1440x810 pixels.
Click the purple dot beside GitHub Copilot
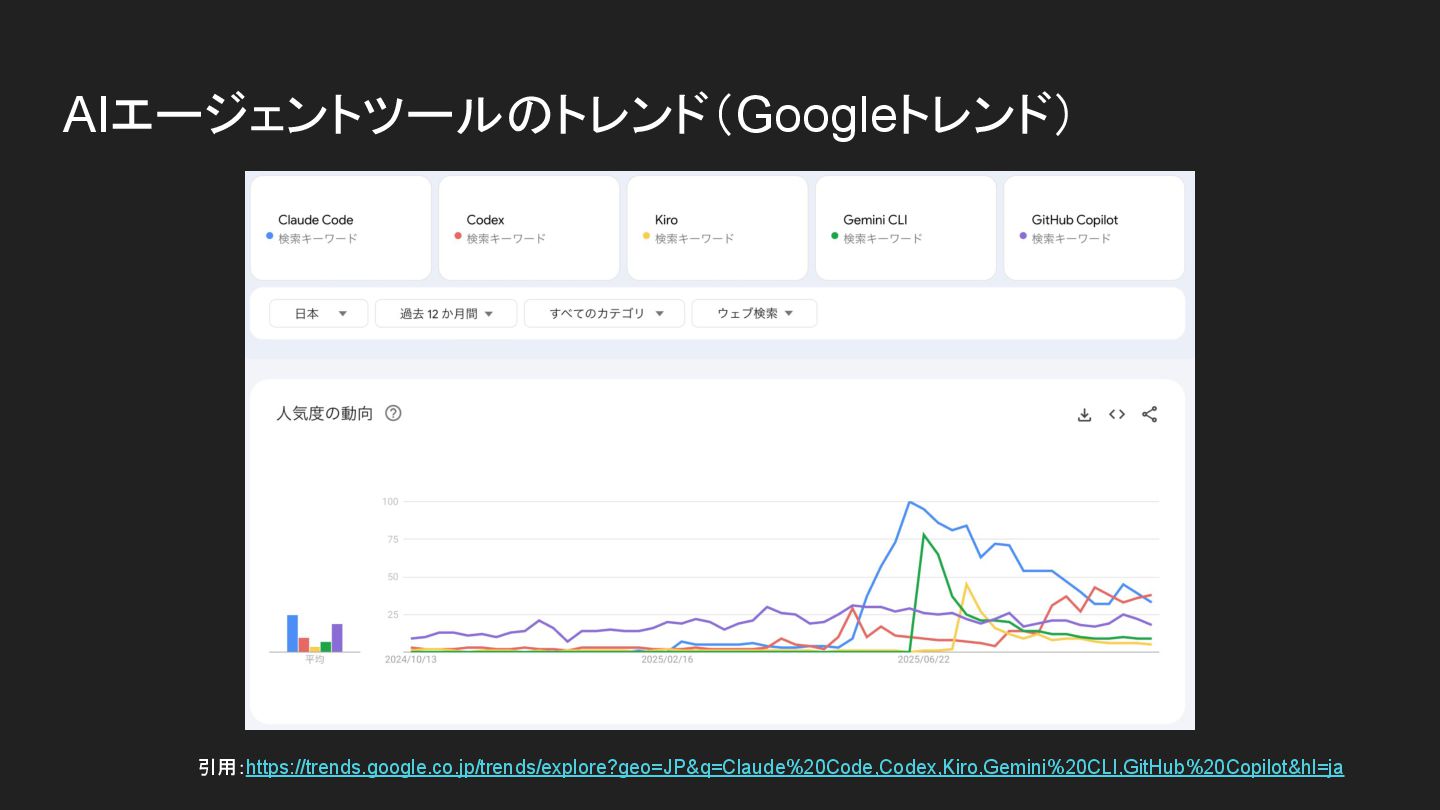[1023, 236]
